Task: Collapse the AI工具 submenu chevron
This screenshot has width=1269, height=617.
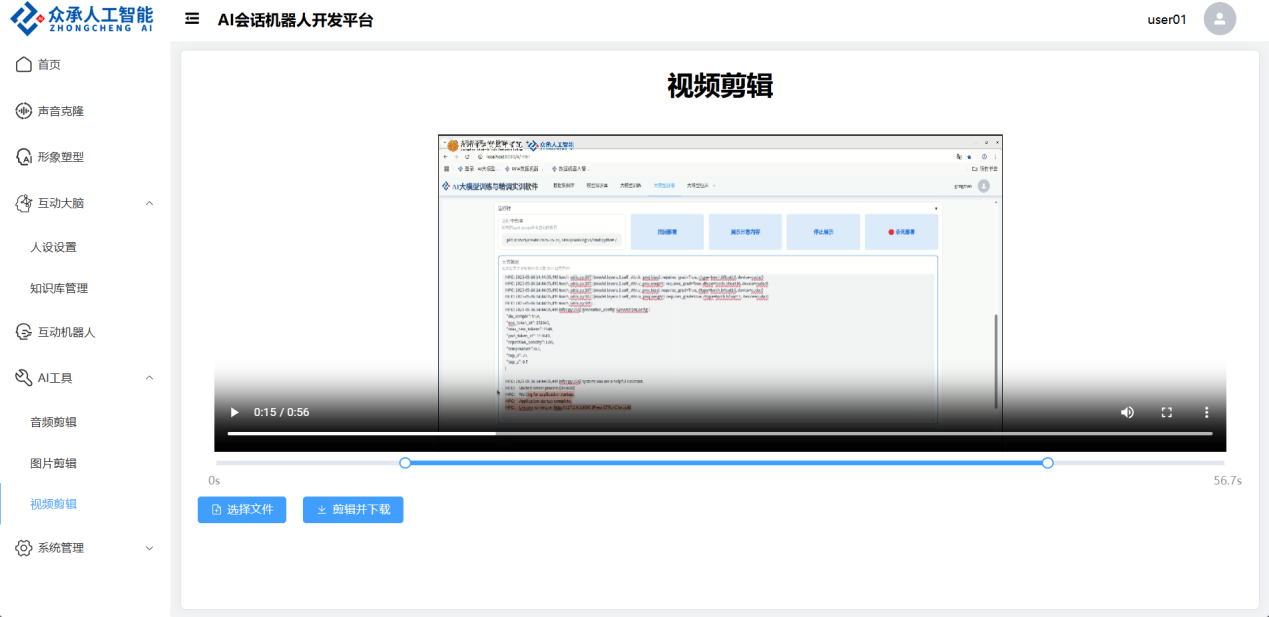Action: [x=150, y=378]
